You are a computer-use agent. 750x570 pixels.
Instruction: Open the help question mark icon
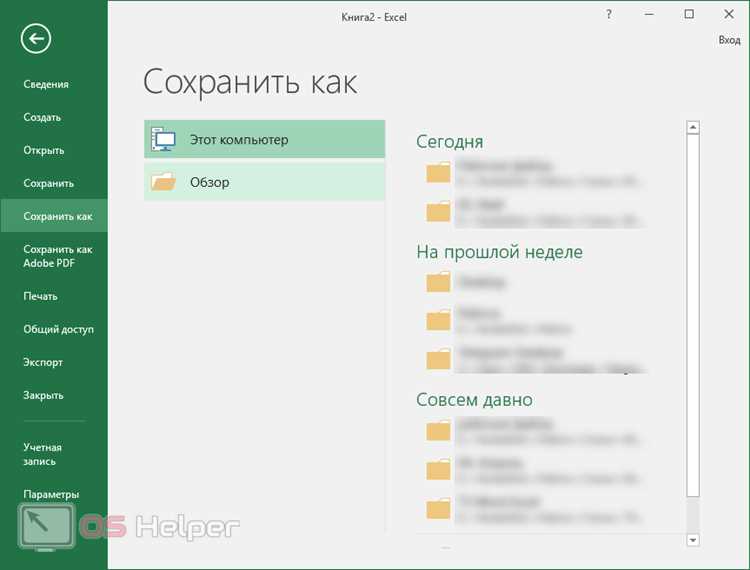coord(608,14)
